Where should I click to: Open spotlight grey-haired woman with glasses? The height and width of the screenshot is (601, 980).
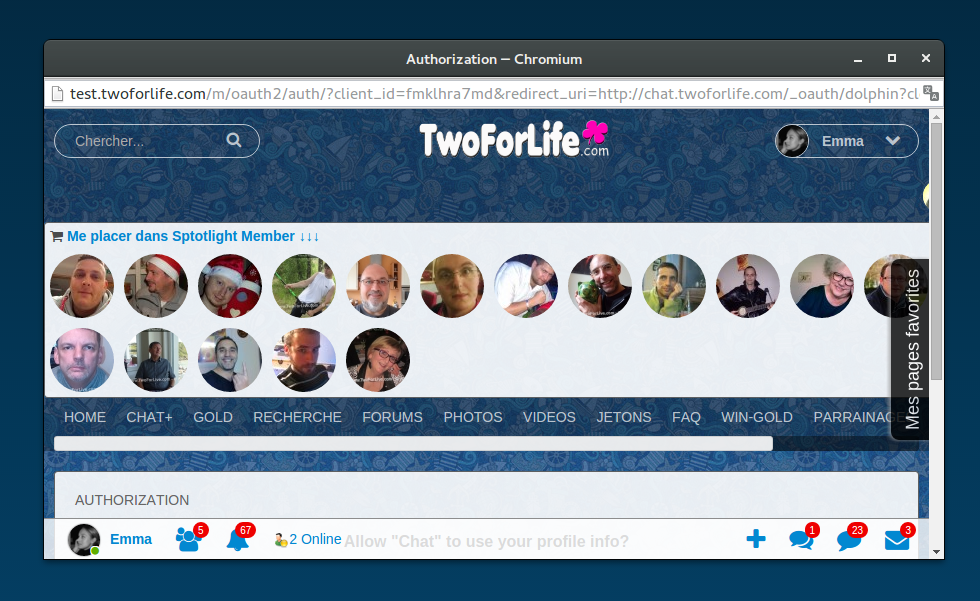tap(822, 286)
